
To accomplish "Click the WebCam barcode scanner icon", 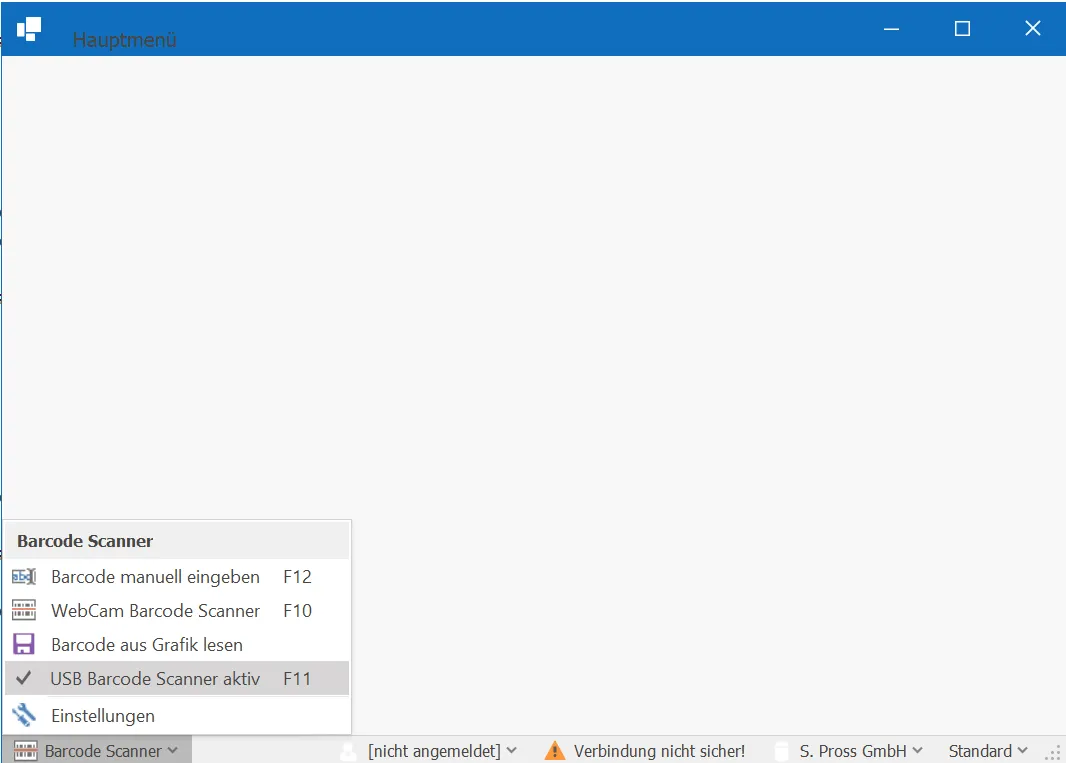I will tap(24, 610).
